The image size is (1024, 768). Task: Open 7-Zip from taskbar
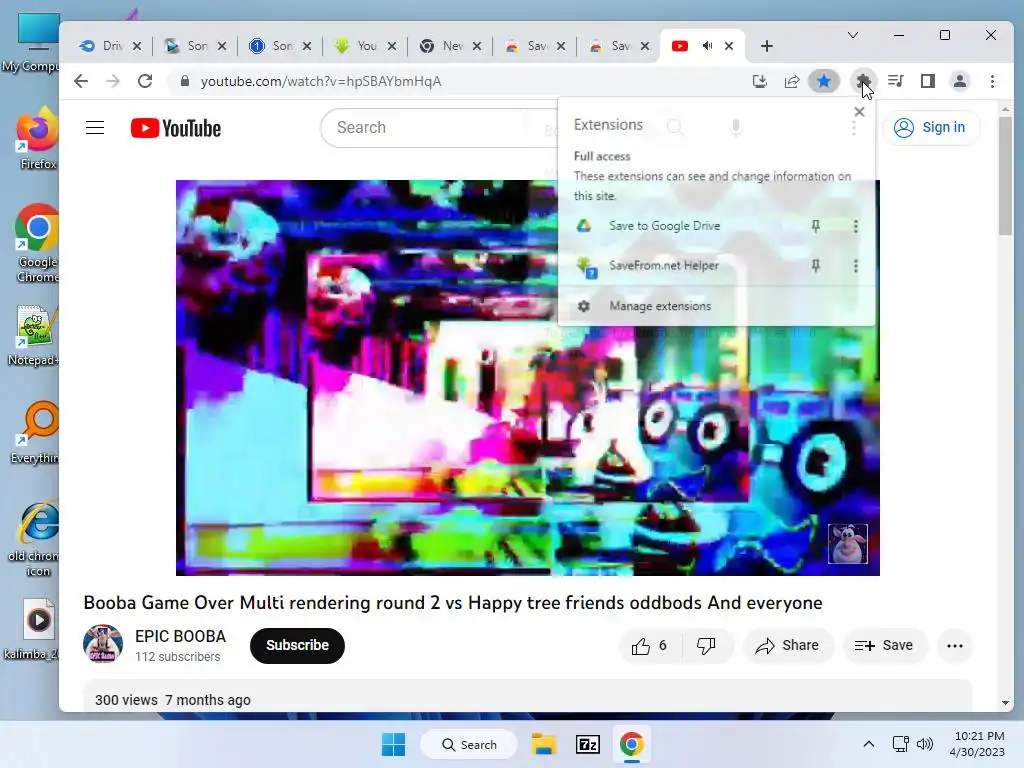pos(588,744)
